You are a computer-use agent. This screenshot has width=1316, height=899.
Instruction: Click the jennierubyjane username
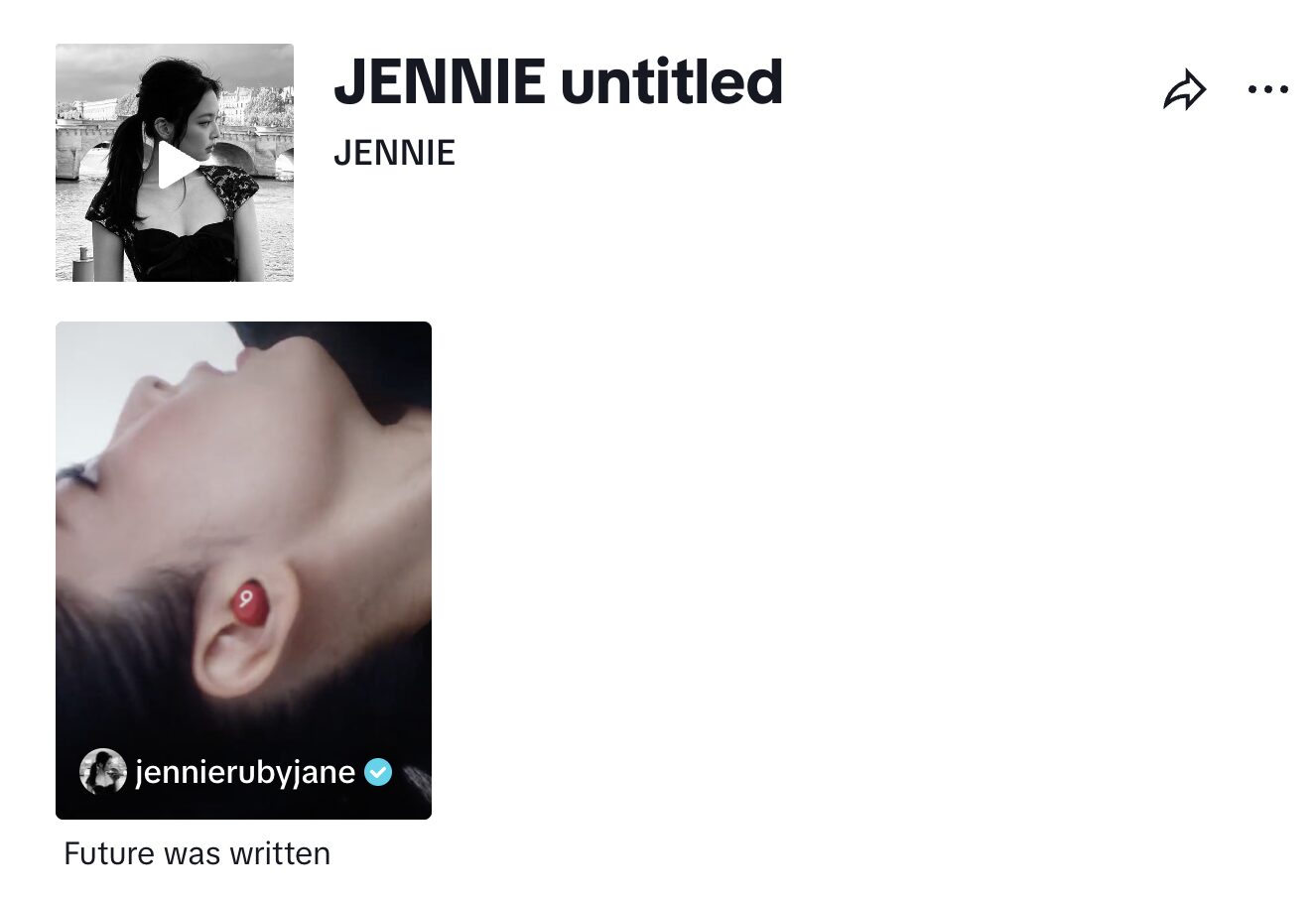click(x=245, y=771)
